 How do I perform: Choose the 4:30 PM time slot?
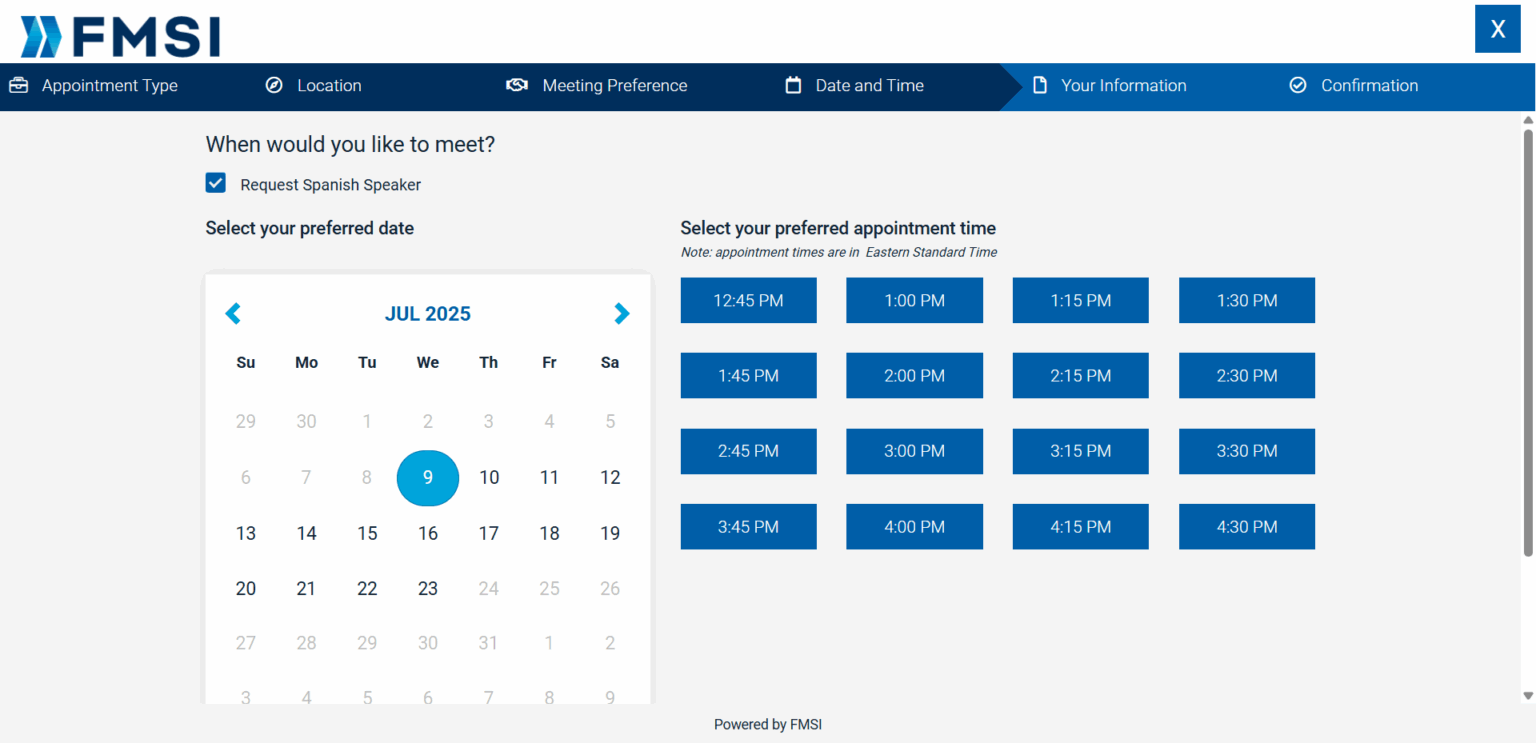click(x=1246, y=527)
